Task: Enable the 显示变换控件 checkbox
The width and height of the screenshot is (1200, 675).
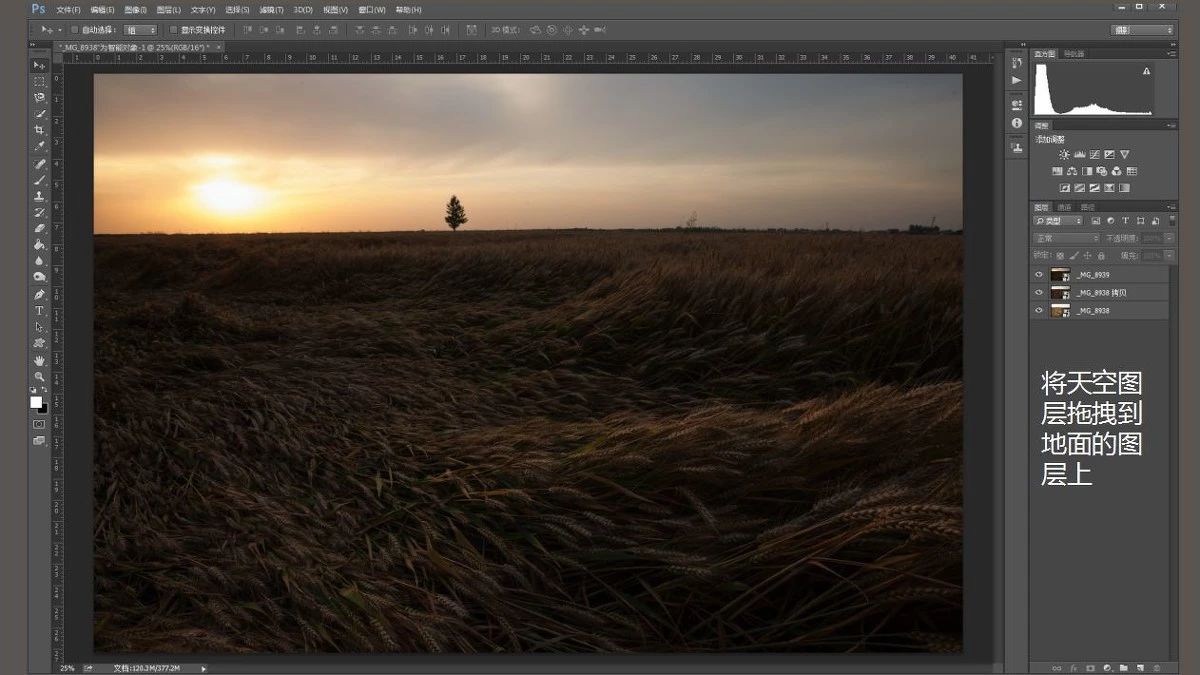Action: click(174, 30)
